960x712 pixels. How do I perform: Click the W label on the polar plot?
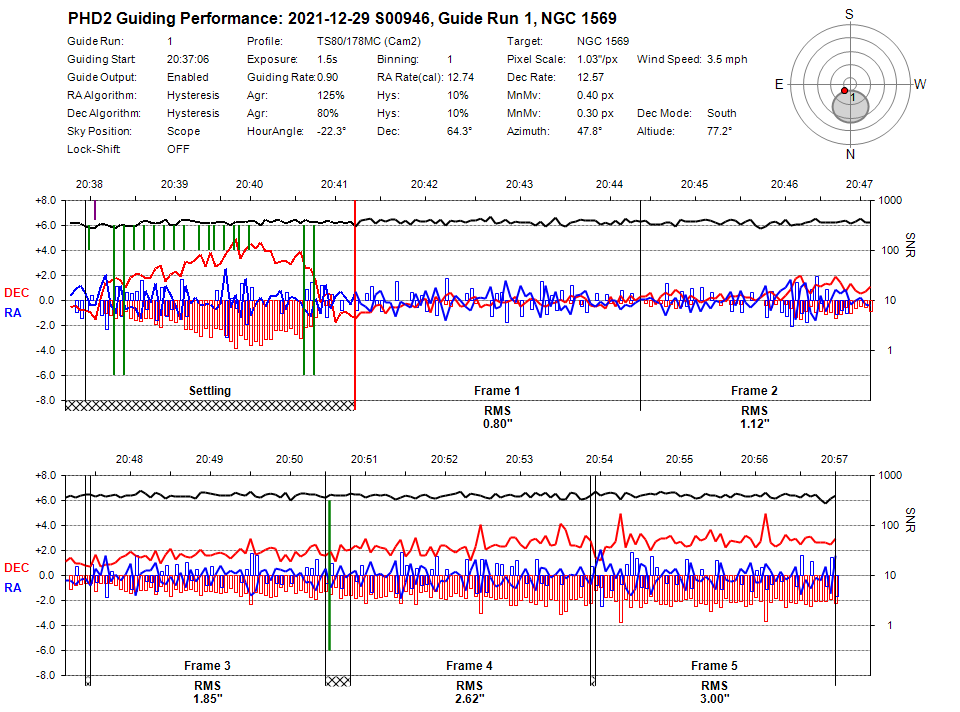tap(920, 84)
